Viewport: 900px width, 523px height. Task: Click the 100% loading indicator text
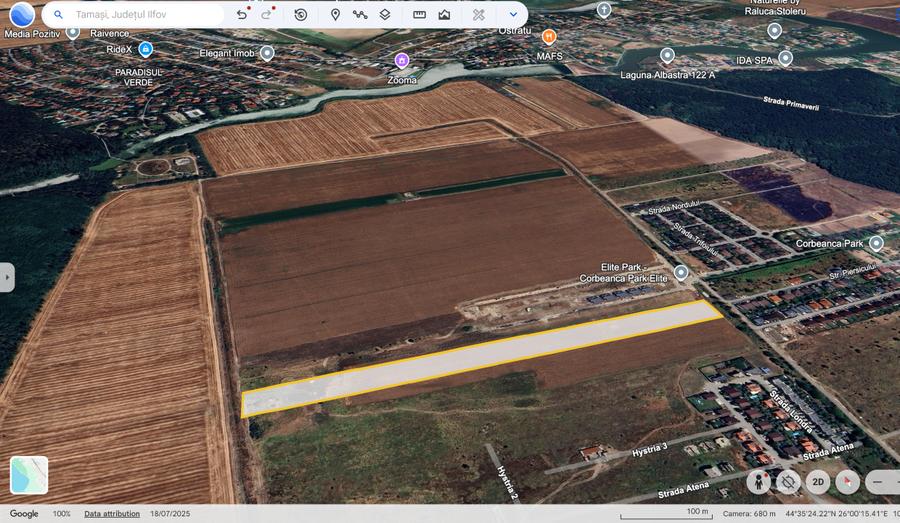[x=61, y=514]
